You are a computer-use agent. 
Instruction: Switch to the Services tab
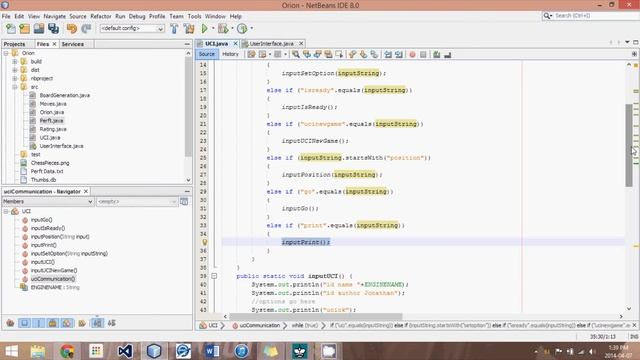tap(73, 44)
